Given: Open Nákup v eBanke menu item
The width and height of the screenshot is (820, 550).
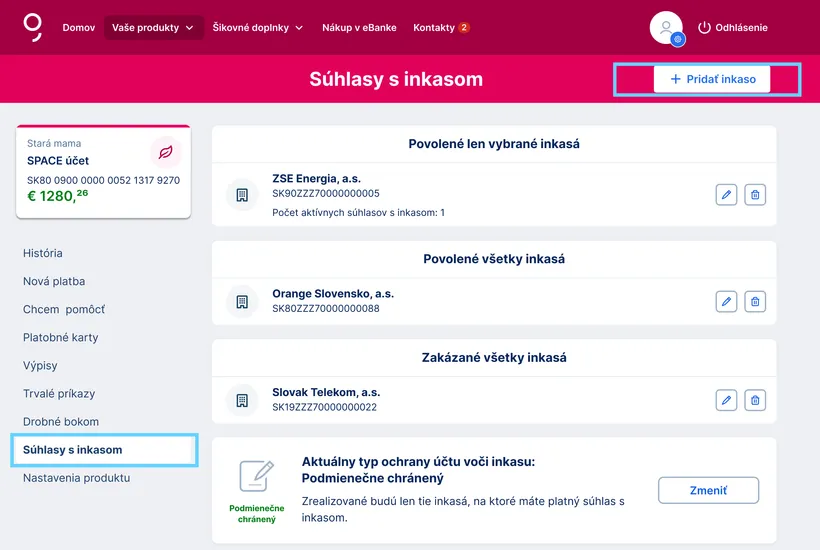Looking at the screenshot, I should [x=359, y=28].
